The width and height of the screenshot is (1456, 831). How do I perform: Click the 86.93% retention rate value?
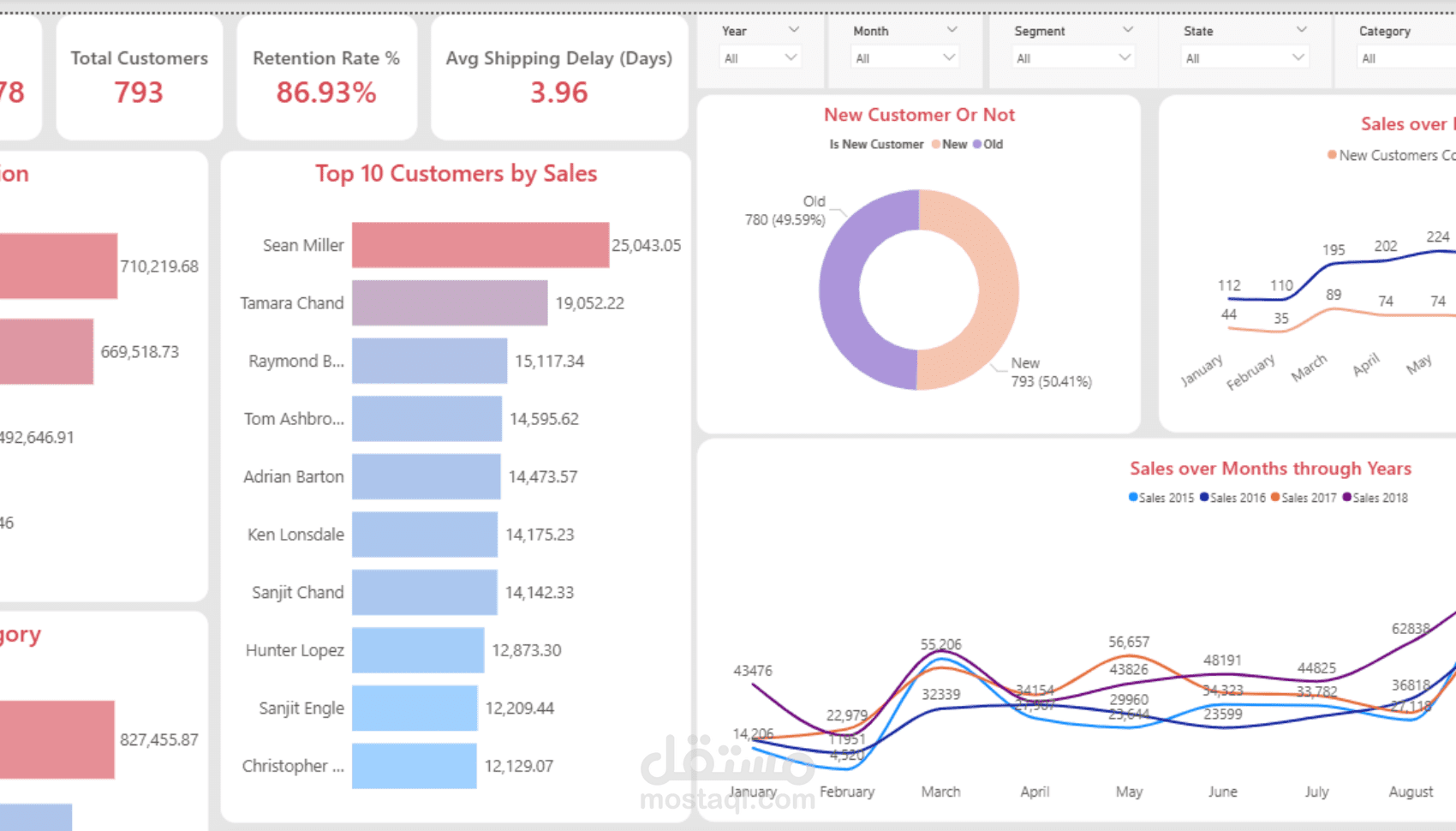pyautogui.click(x=326, y=92)
